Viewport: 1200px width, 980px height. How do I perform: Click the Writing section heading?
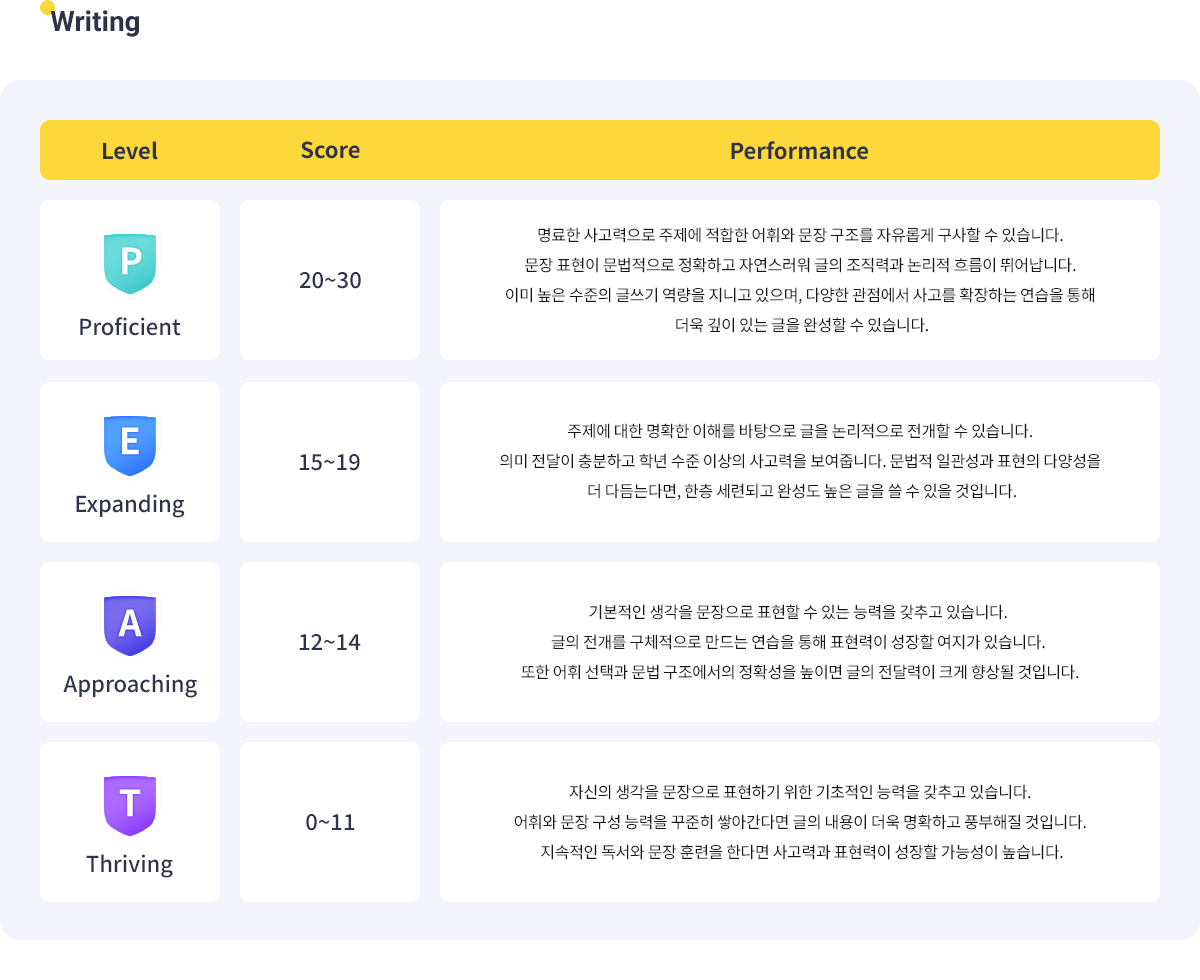pos(96,22)
